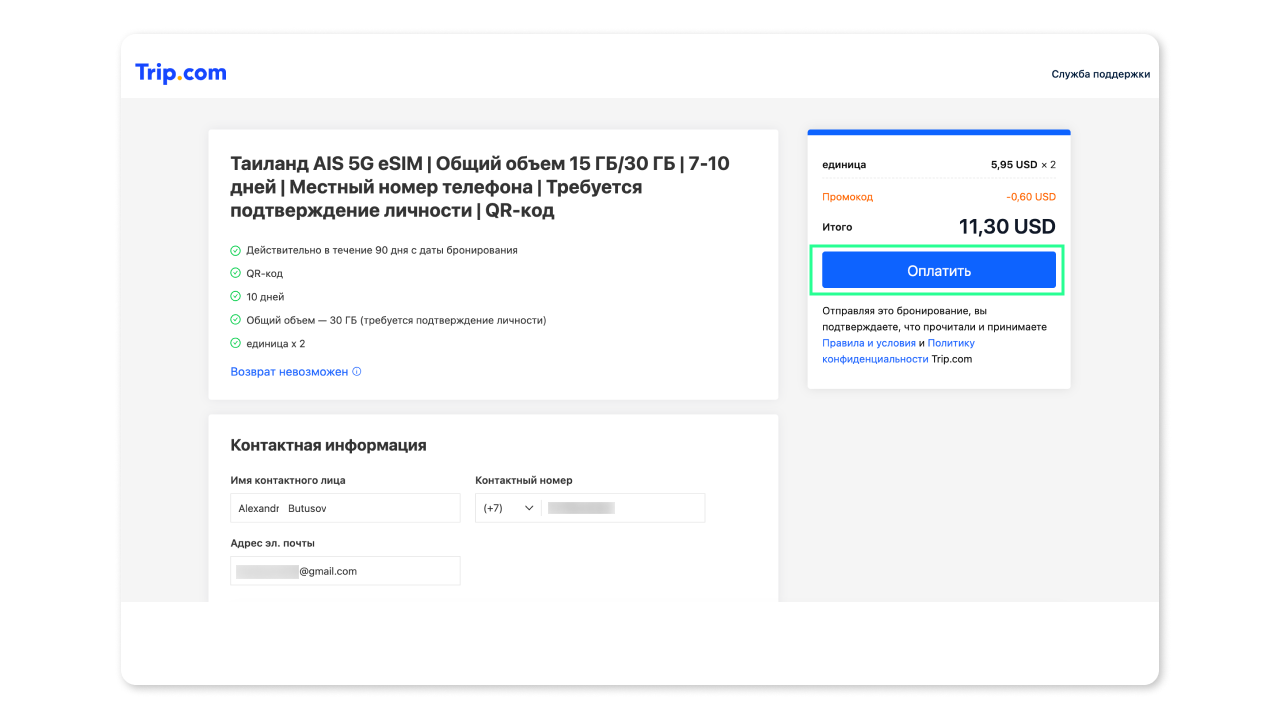Viewport: 1280px width, 720px height.
Task: Click the Trip.com logo
Action: tap(181, 73)
